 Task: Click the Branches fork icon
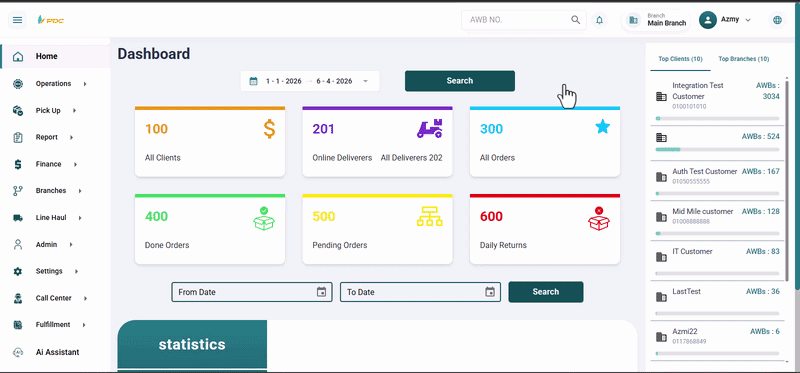[x=18, y=191]
